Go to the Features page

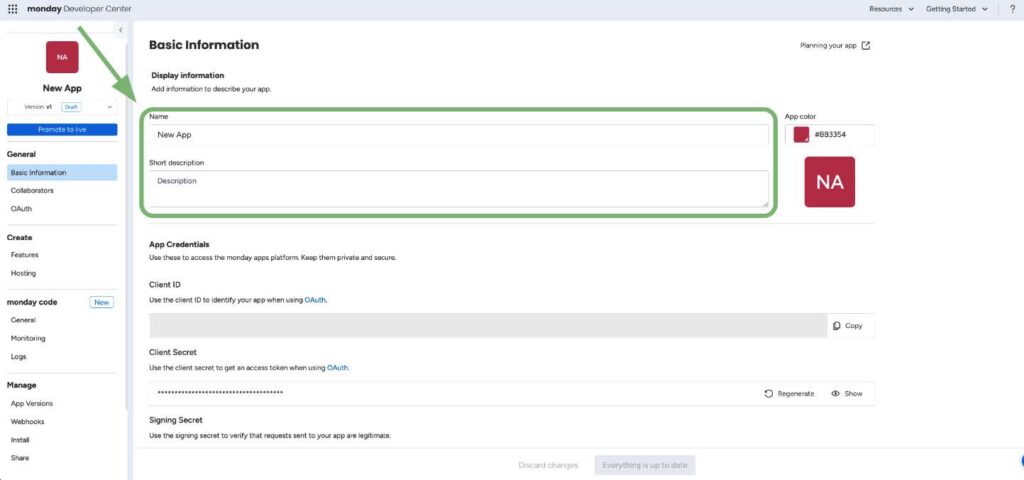(25, 255)
